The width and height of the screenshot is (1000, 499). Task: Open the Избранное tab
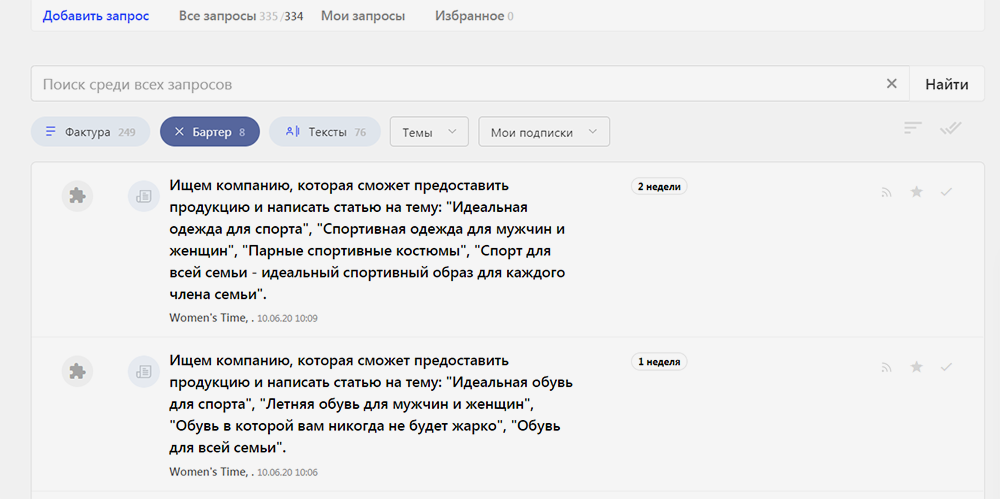tap(474, 16)
